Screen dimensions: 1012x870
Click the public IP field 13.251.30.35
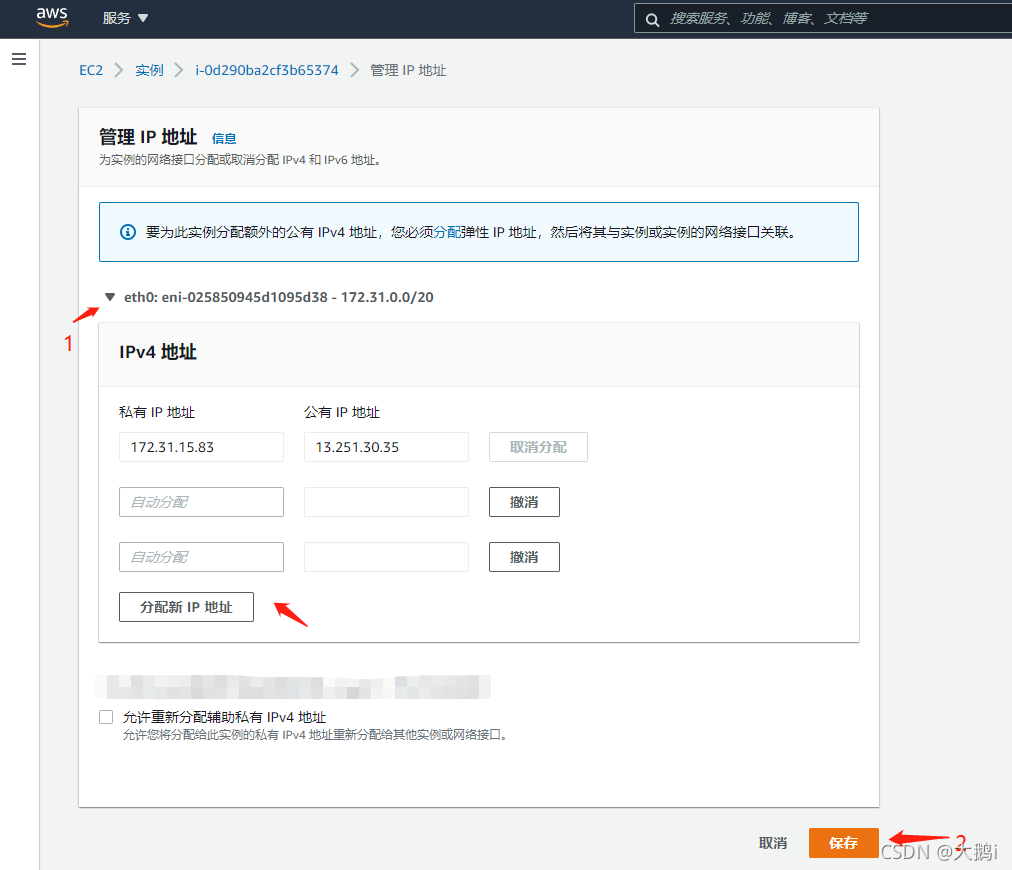click(386, 447)
